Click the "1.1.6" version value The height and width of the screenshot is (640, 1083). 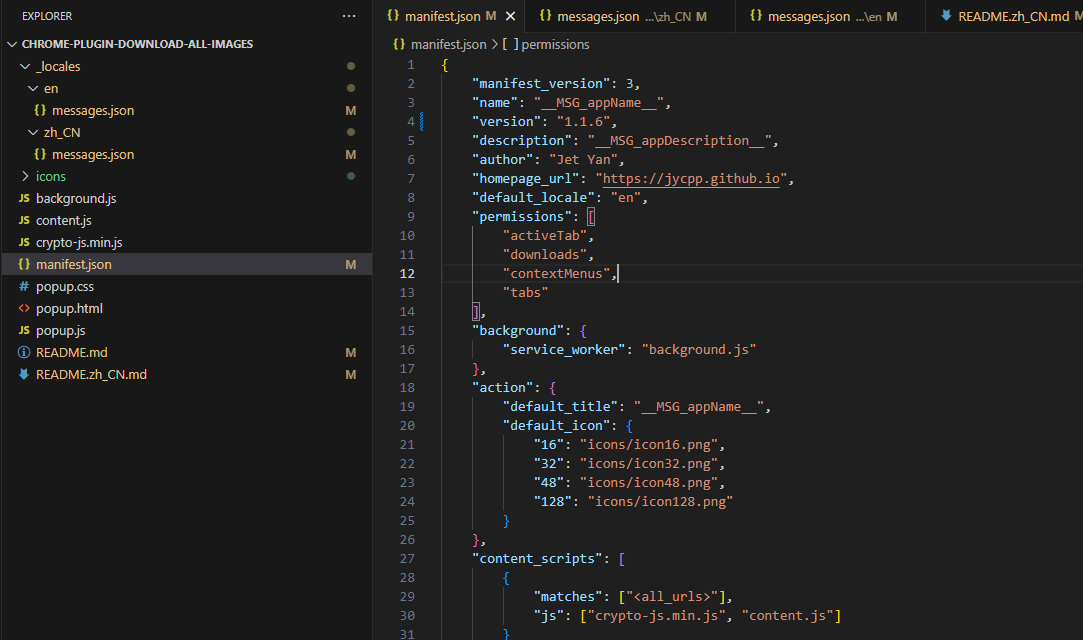click(583, 122)
